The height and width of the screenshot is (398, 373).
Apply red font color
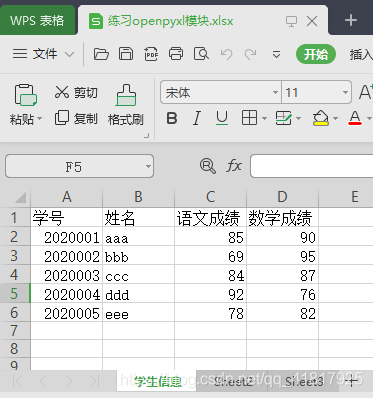pyautogui.click(x=355, y=118)
